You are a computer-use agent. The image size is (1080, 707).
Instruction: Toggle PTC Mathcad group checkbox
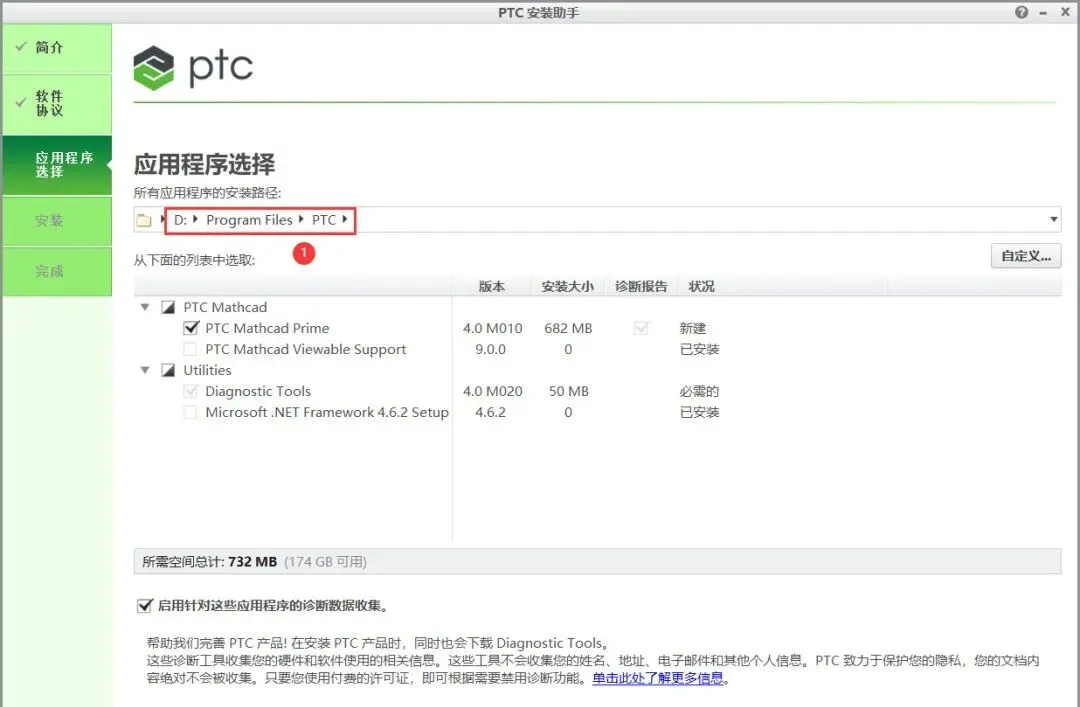click(168, 307)
